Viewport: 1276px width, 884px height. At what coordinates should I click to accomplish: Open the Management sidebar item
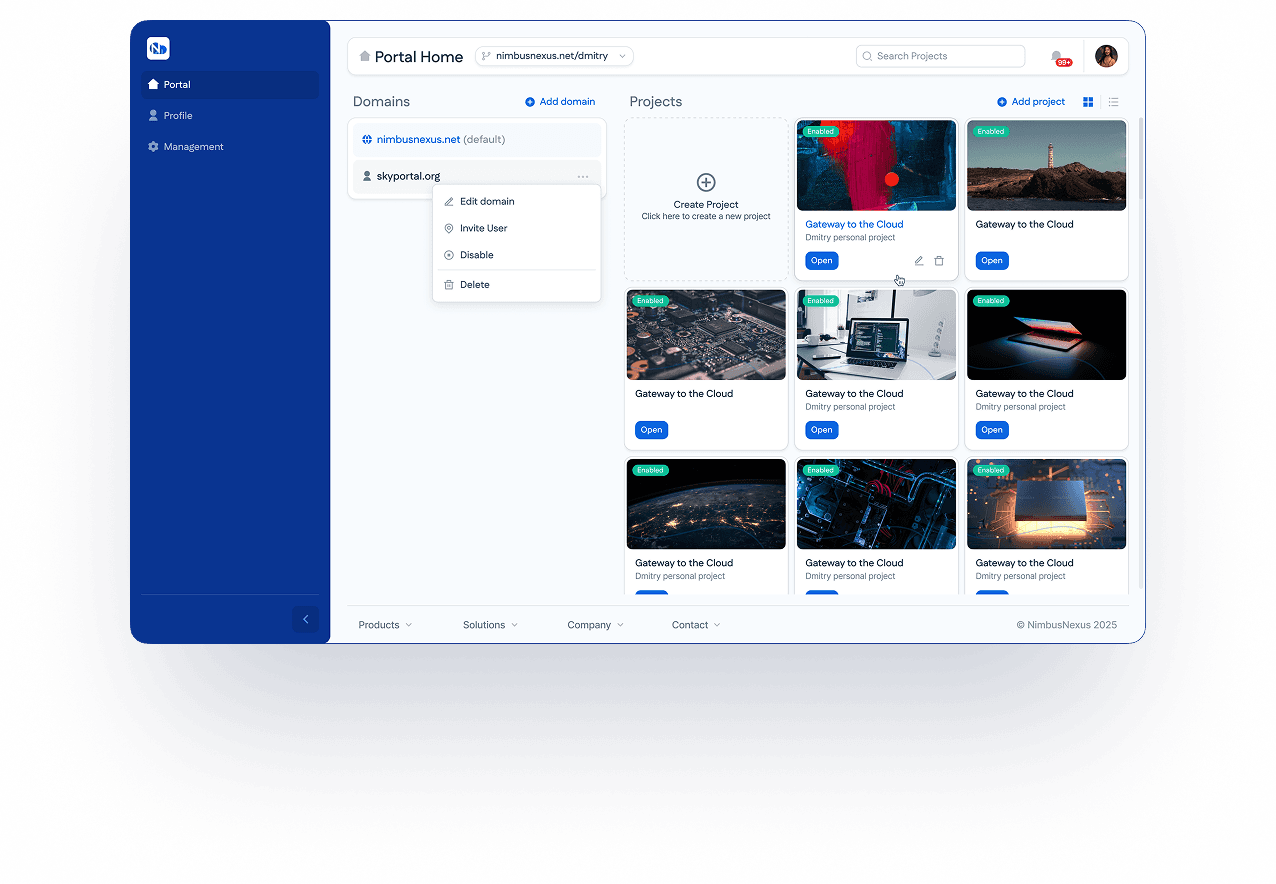[193, 147]
